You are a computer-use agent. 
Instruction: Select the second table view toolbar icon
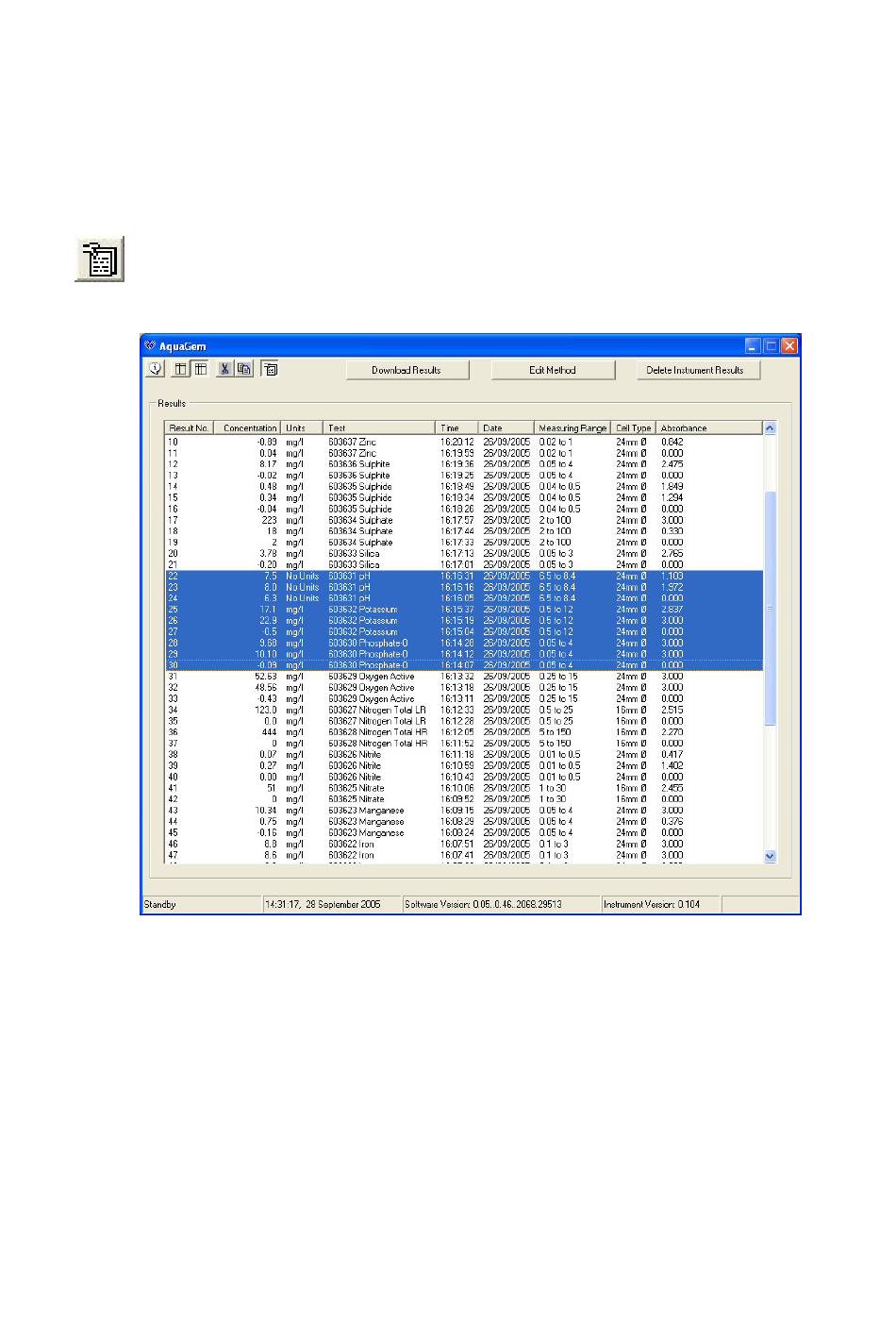200,369
